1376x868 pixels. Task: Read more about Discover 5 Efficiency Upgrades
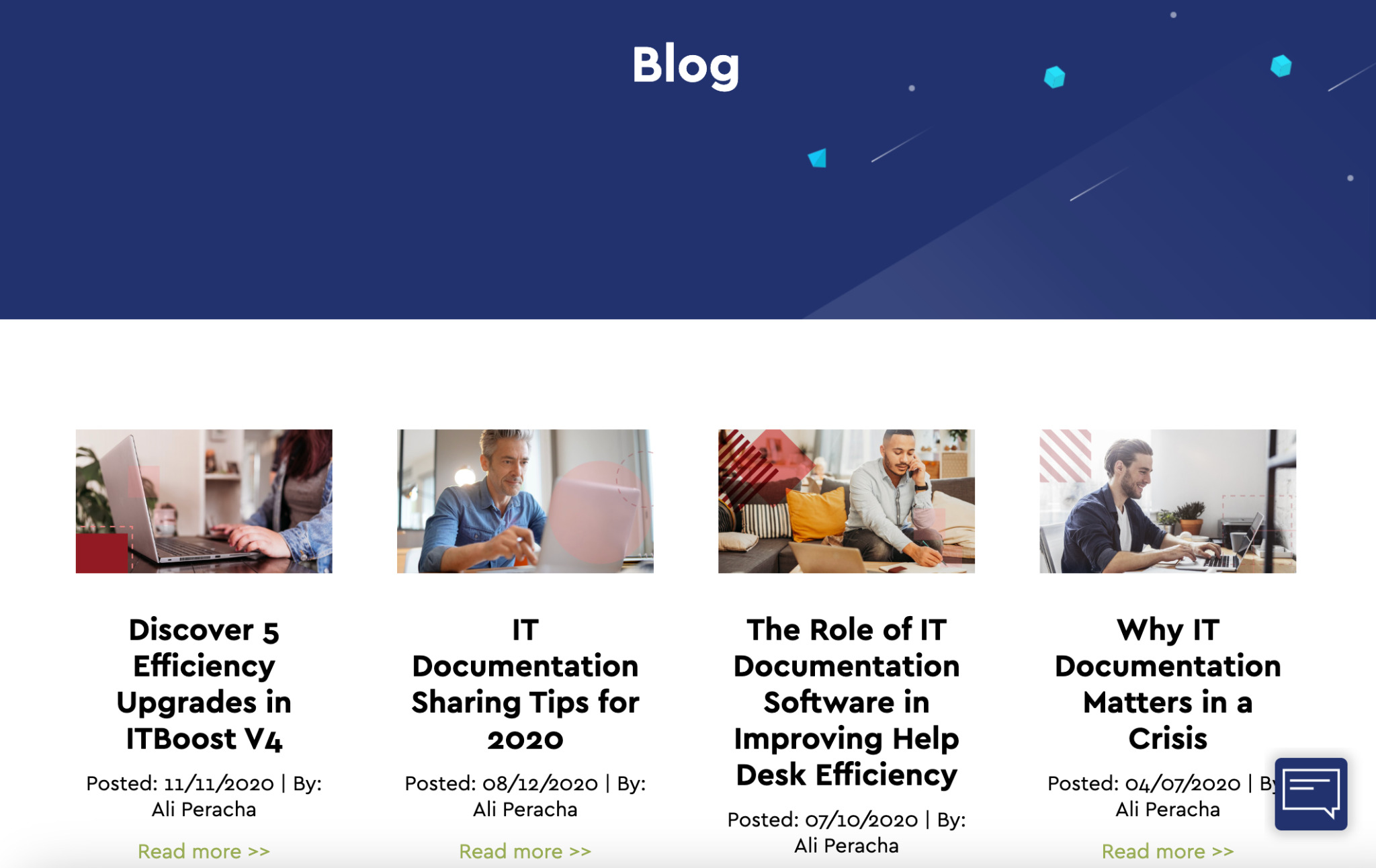[x=203, y=850]
